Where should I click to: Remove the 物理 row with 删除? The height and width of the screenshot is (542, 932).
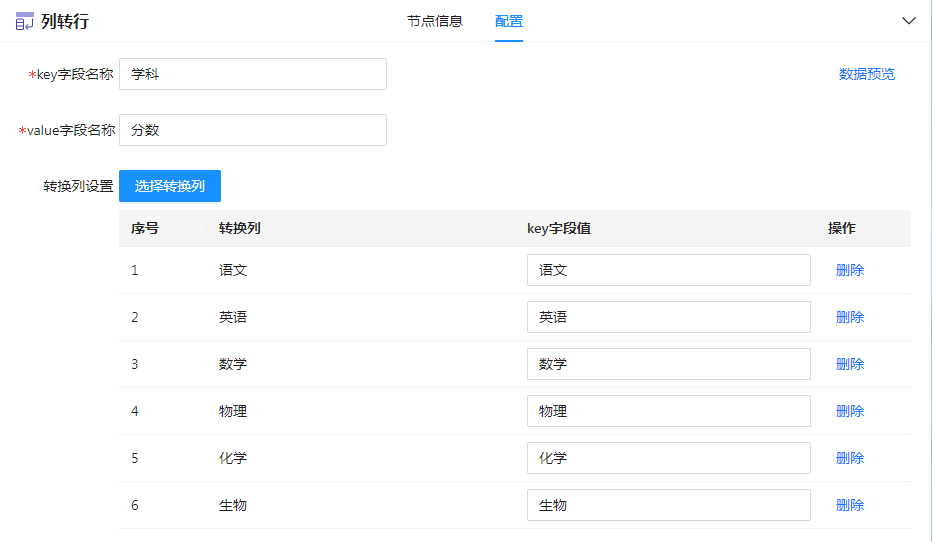click(x=849, y=411)
